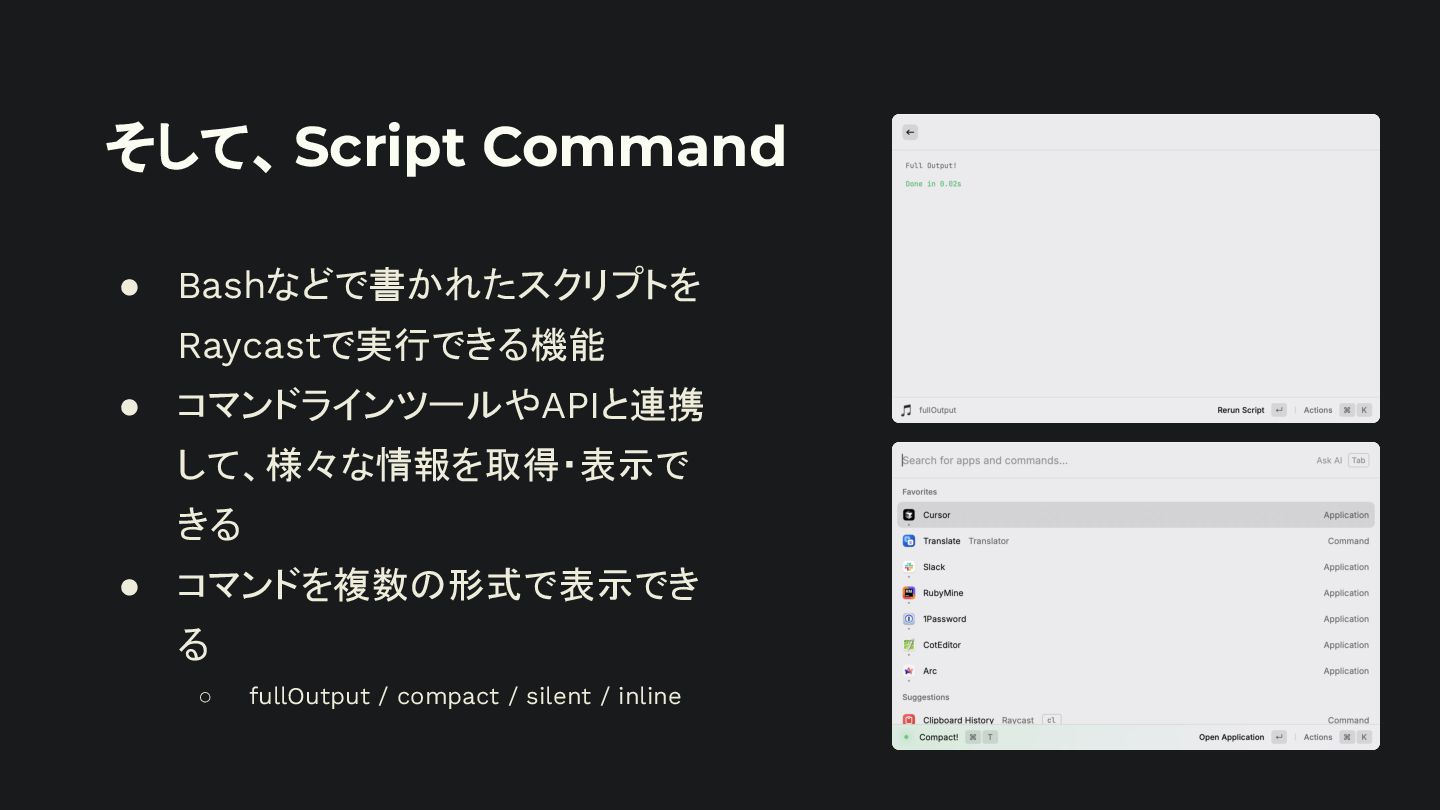Click the bullet text starting with Bashなどで
The image size is (1440, 810).
pyautogui.click(x=440, y=315)
